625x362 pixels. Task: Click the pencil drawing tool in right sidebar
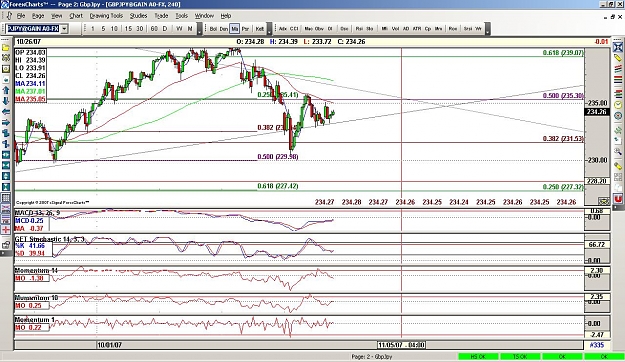(617, 58)
